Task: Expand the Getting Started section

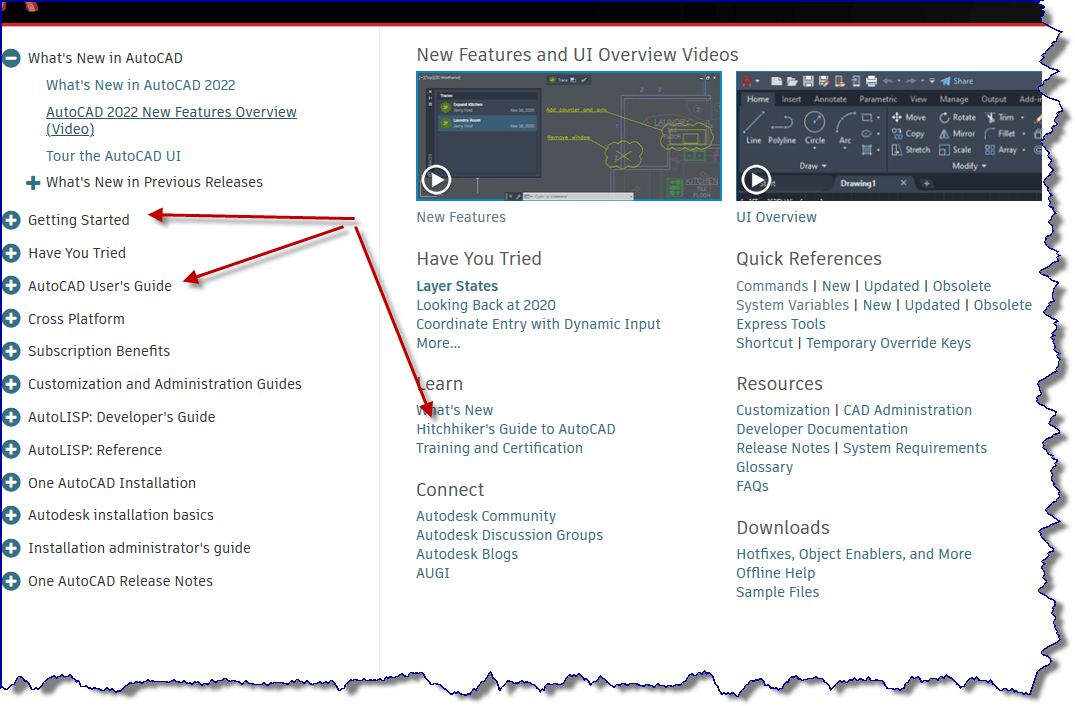Action: pyautogui.click(x=11, y=220)
